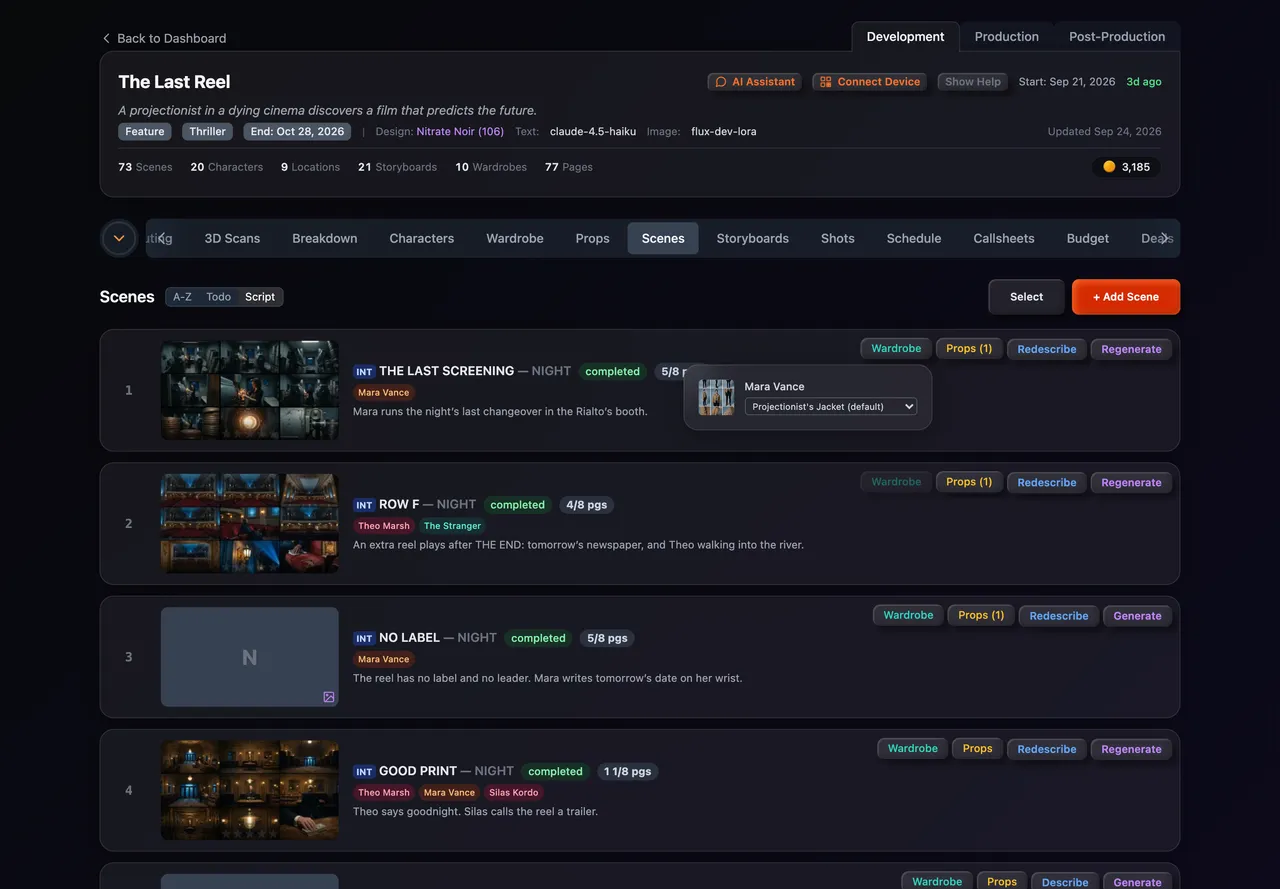
Task: Sort scenes by A-Z
Action: pyautogui.click(x=182, y=297)
